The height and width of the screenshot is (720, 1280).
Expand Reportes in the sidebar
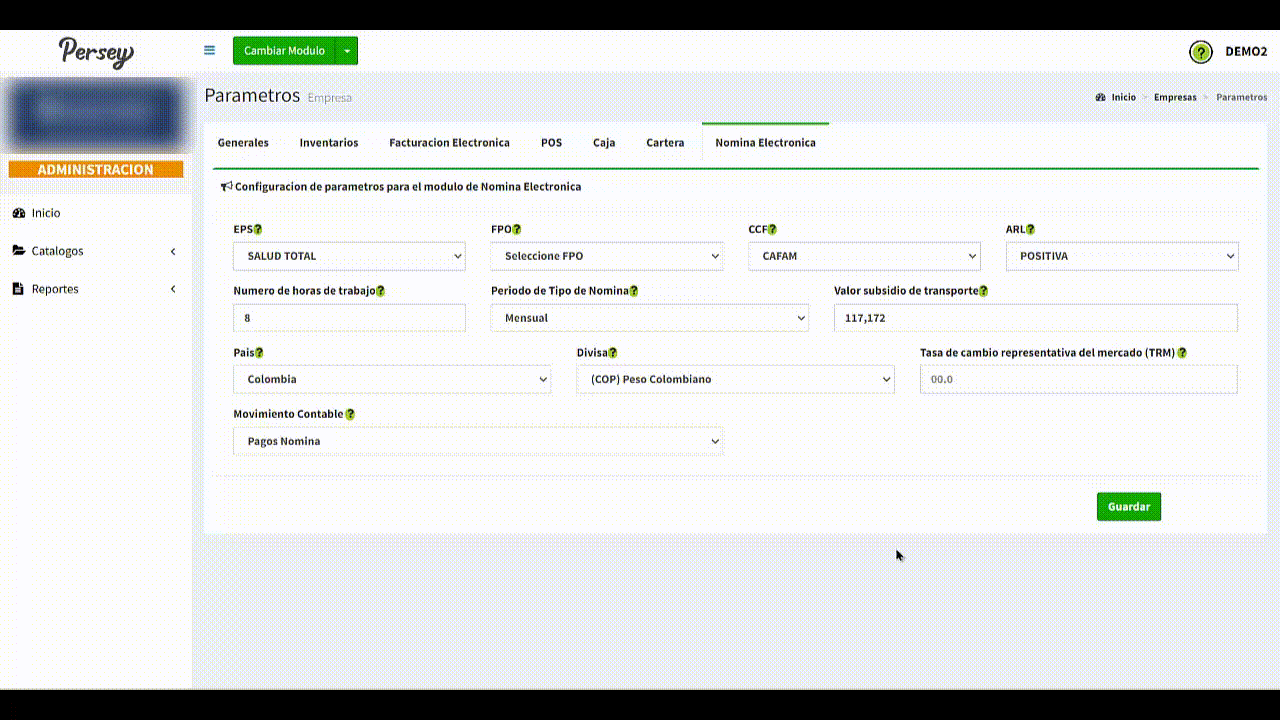(95, 289)
